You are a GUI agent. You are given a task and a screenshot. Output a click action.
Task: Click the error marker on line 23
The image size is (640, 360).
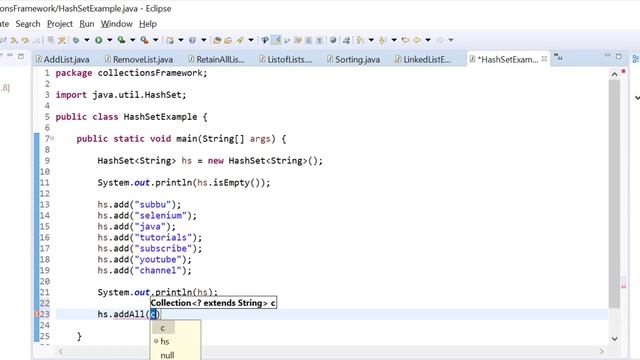[x=36, y=314]
